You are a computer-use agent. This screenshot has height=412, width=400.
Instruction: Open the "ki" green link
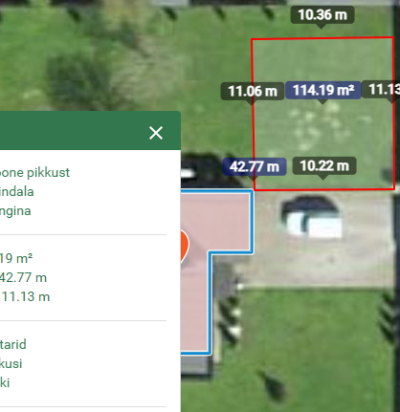pyautogui.click(x=5, y=383)
